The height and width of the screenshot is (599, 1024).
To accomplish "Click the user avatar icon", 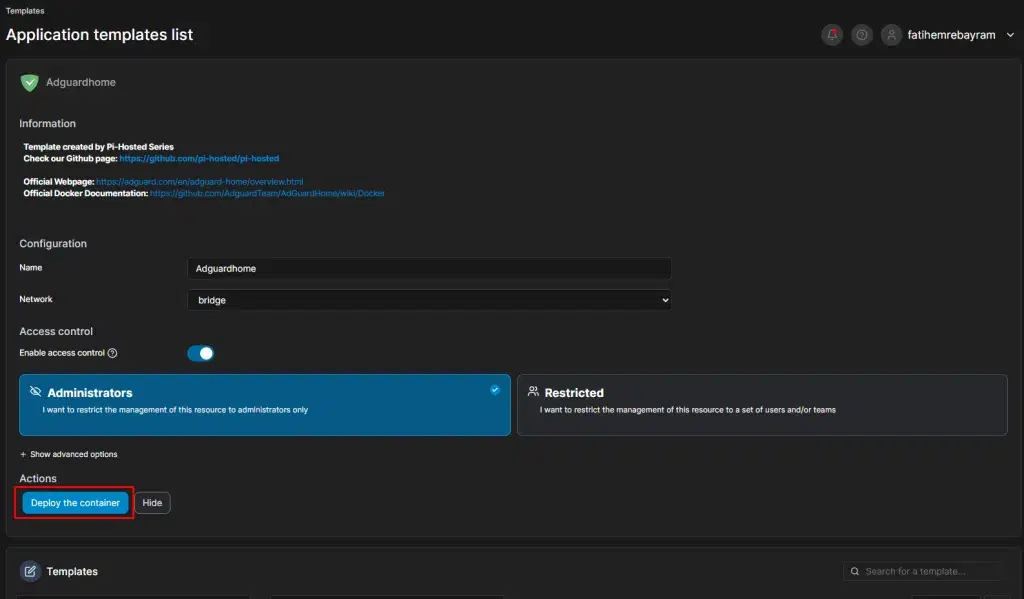I will 891,35.
